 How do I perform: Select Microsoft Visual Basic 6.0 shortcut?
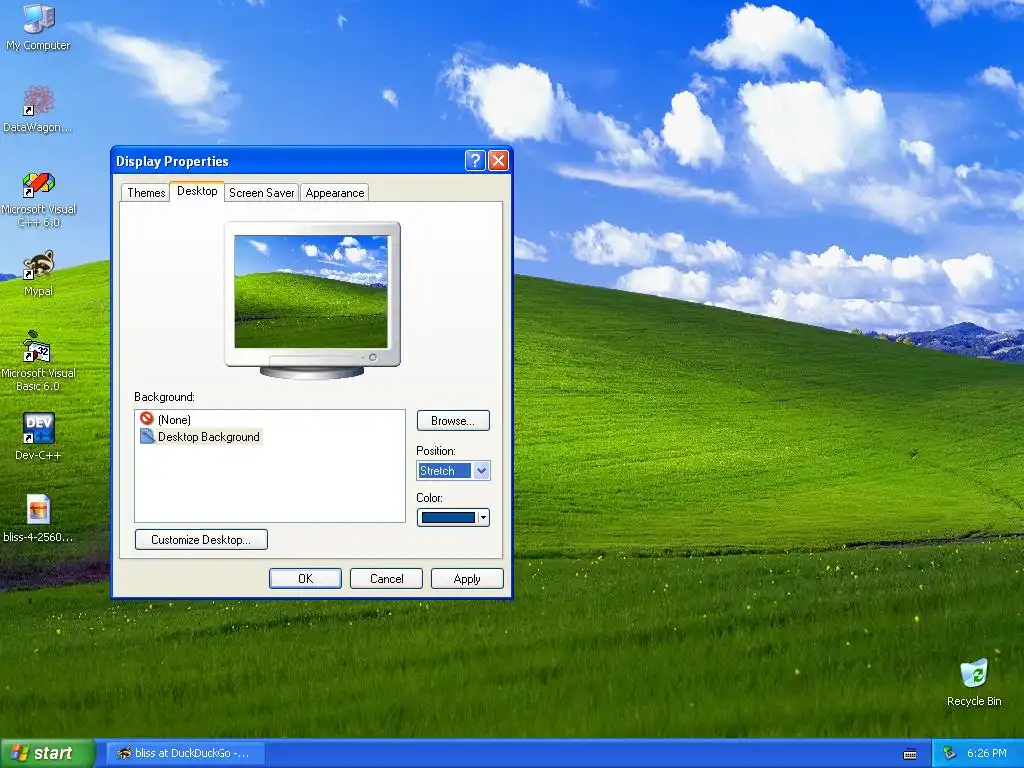(x=38, y=361)
